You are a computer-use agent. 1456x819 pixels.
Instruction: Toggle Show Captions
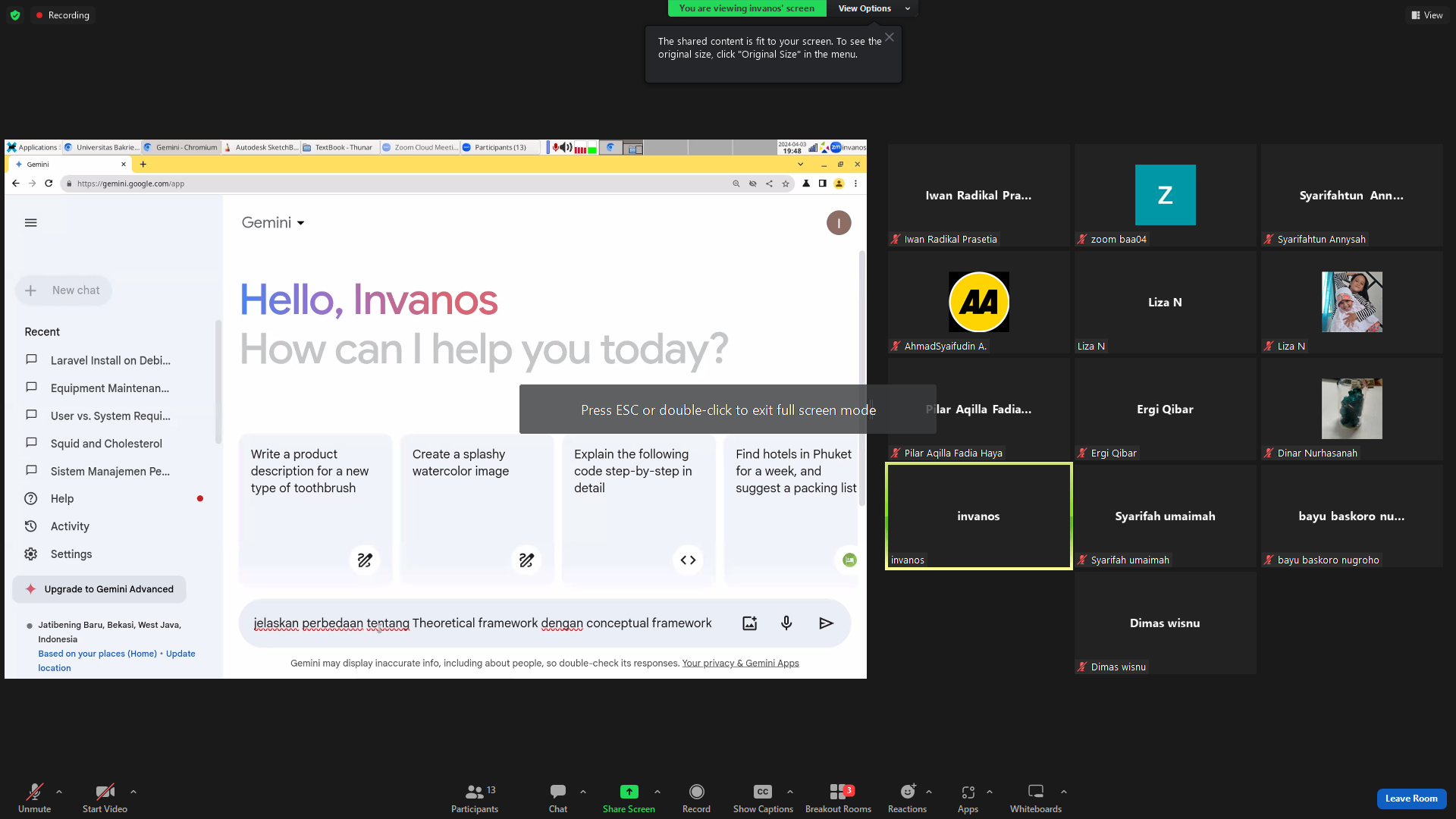[x=763, y=798]
